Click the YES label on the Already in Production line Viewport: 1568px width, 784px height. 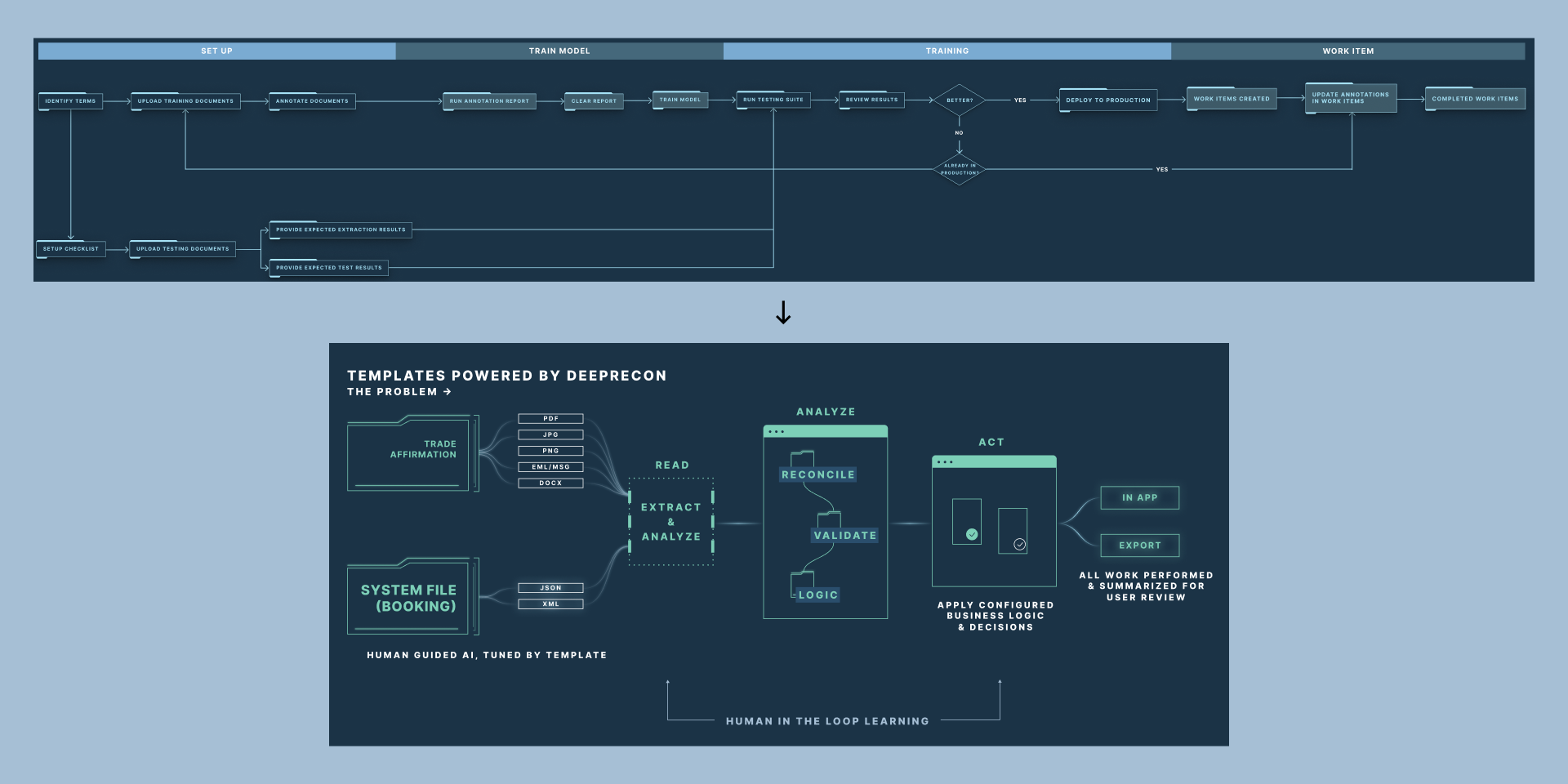point(1162,169)
